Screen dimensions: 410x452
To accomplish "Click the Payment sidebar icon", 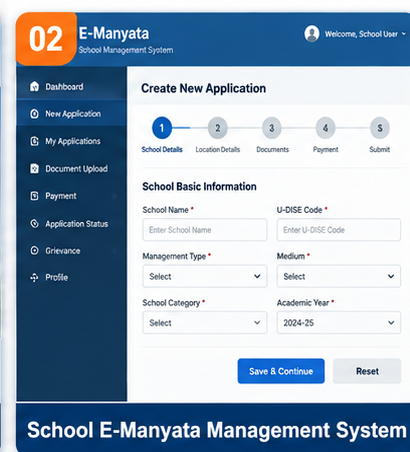I will (x=34, y=196).
